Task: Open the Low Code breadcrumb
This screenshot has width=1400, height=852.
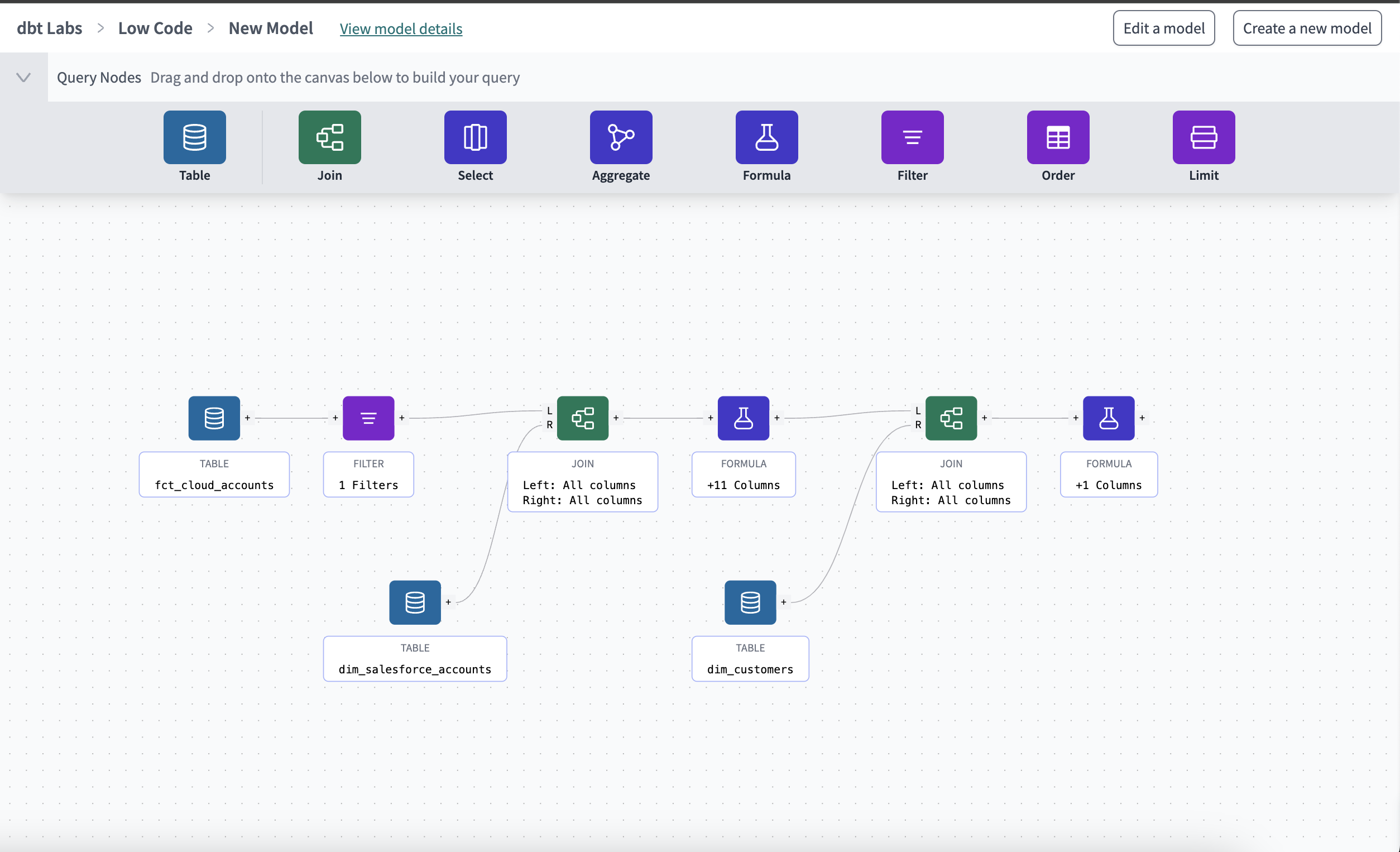Action: tap(155, 28)
